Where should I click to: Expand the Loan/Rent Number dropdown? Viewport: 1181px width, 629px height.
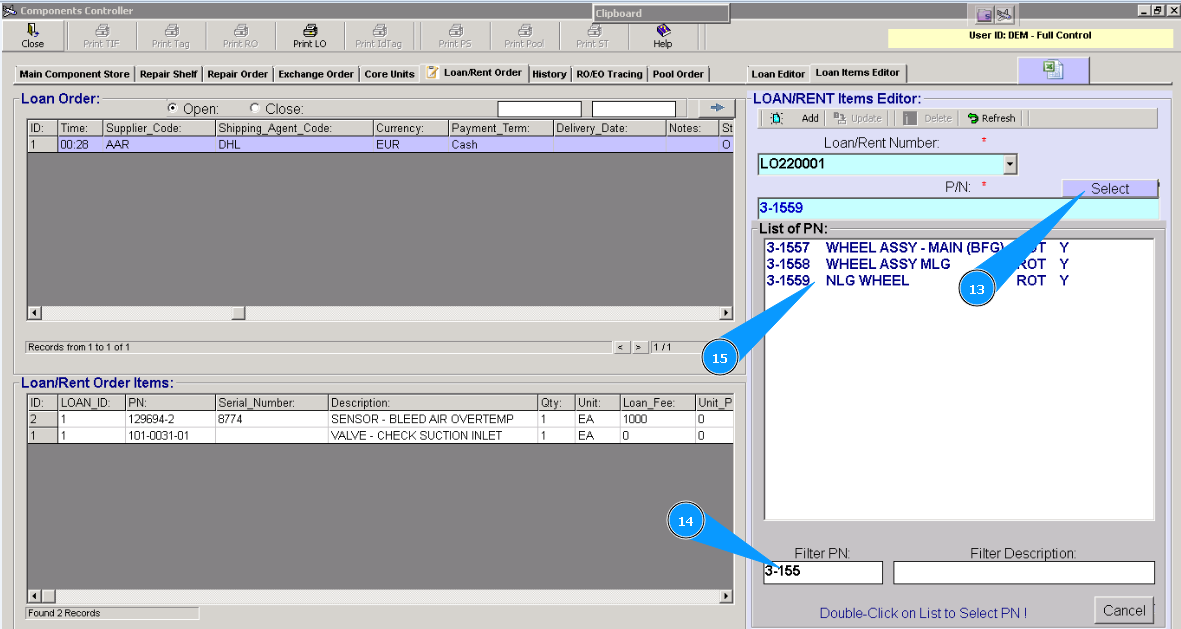click(x=1010, y=164)
